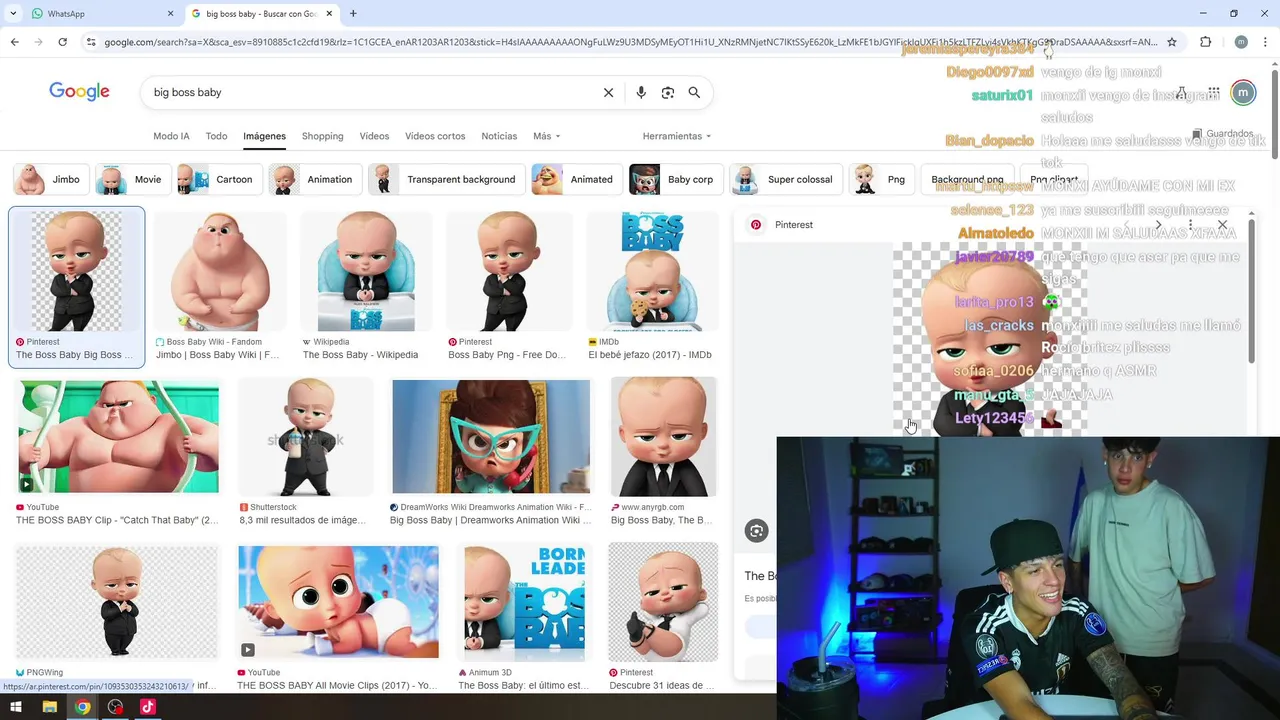Filter by the Baby corp chip

point(675,179)
